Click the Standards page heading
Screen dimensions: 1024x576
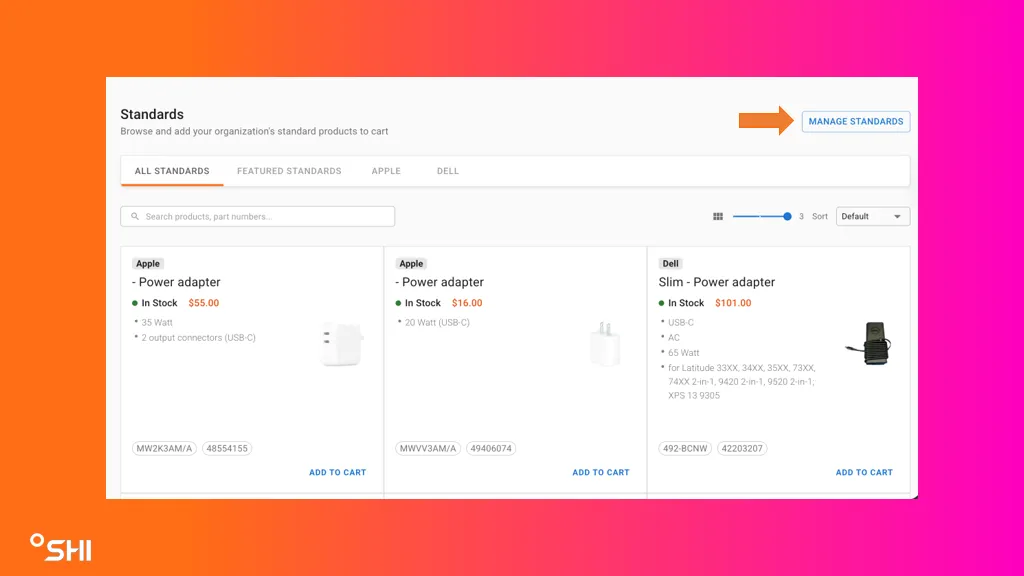tap(152, 114)
